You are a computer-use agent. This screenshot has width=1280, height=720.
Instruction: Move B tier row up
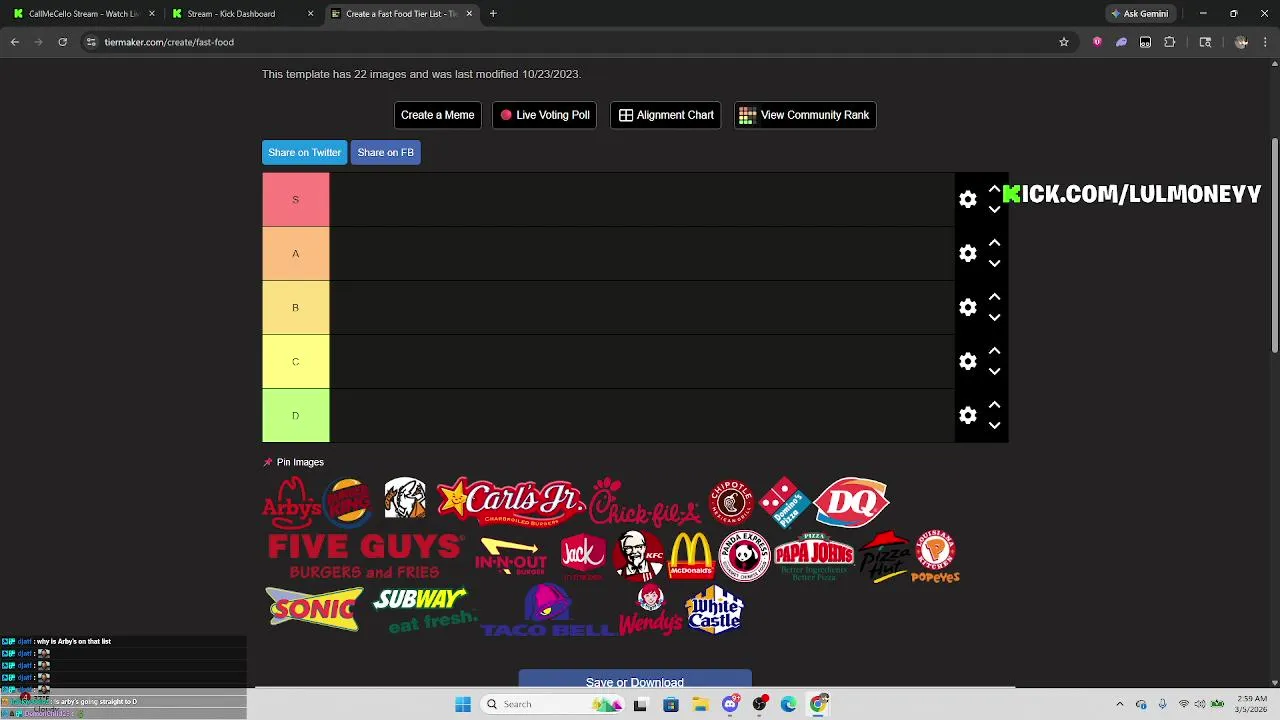click(x=994, y=297)
